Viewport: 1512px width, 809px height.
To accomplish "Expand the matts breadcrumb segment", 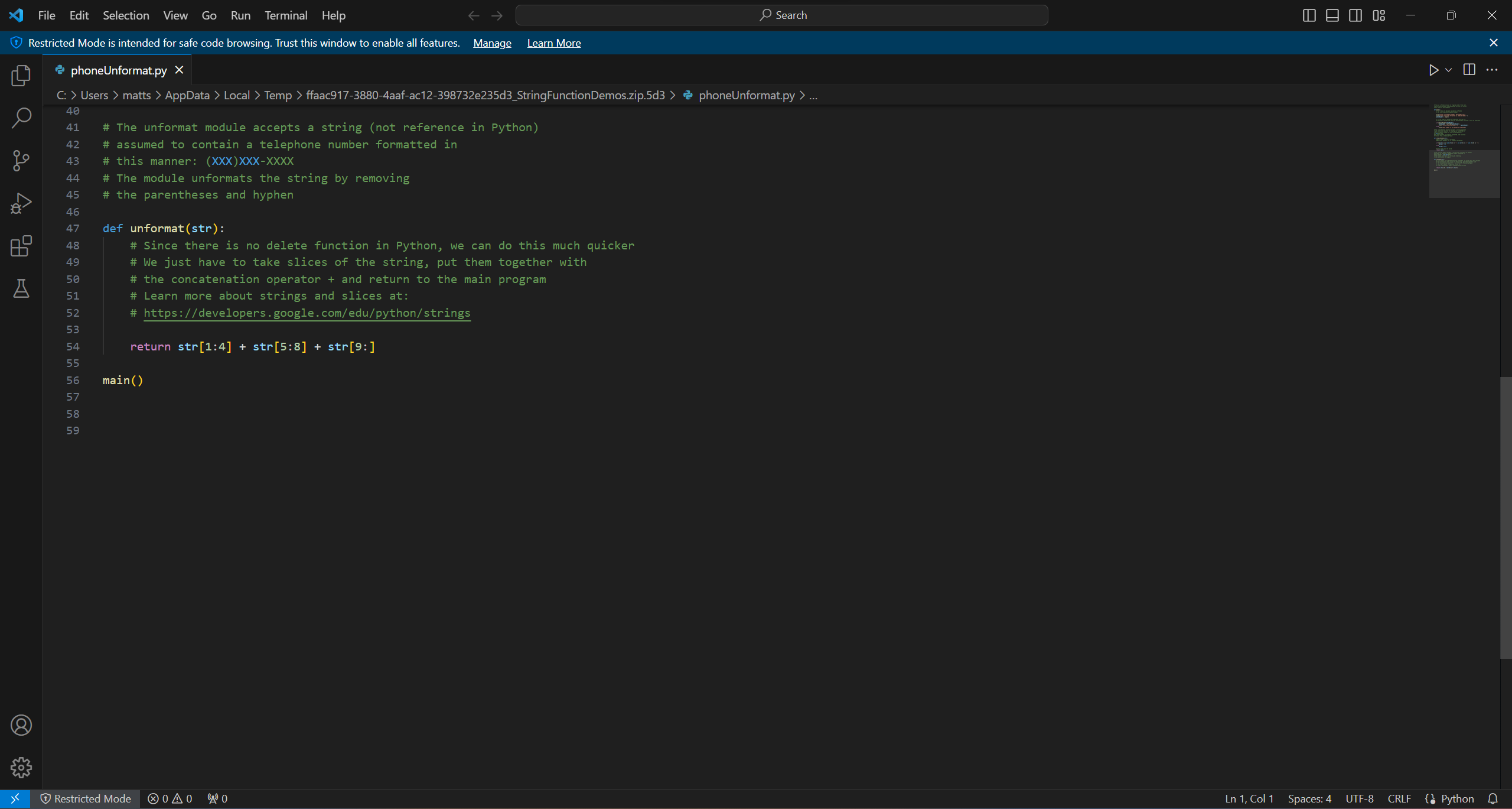I will [136, 95].
